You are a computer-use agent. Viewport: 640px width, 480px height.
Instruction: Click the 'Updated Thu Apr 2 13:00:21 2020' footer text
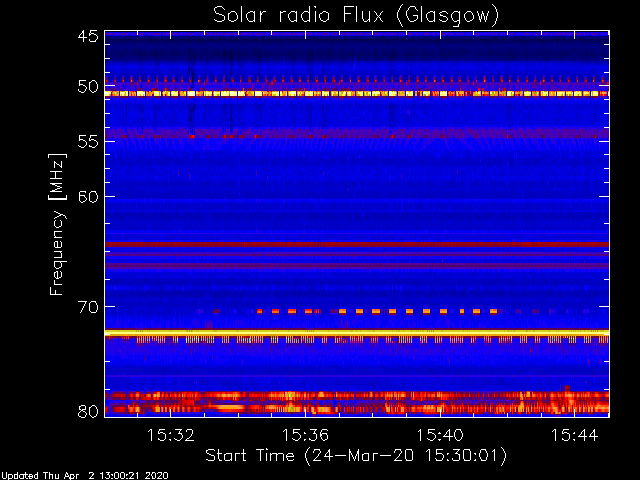coord(84,476)
